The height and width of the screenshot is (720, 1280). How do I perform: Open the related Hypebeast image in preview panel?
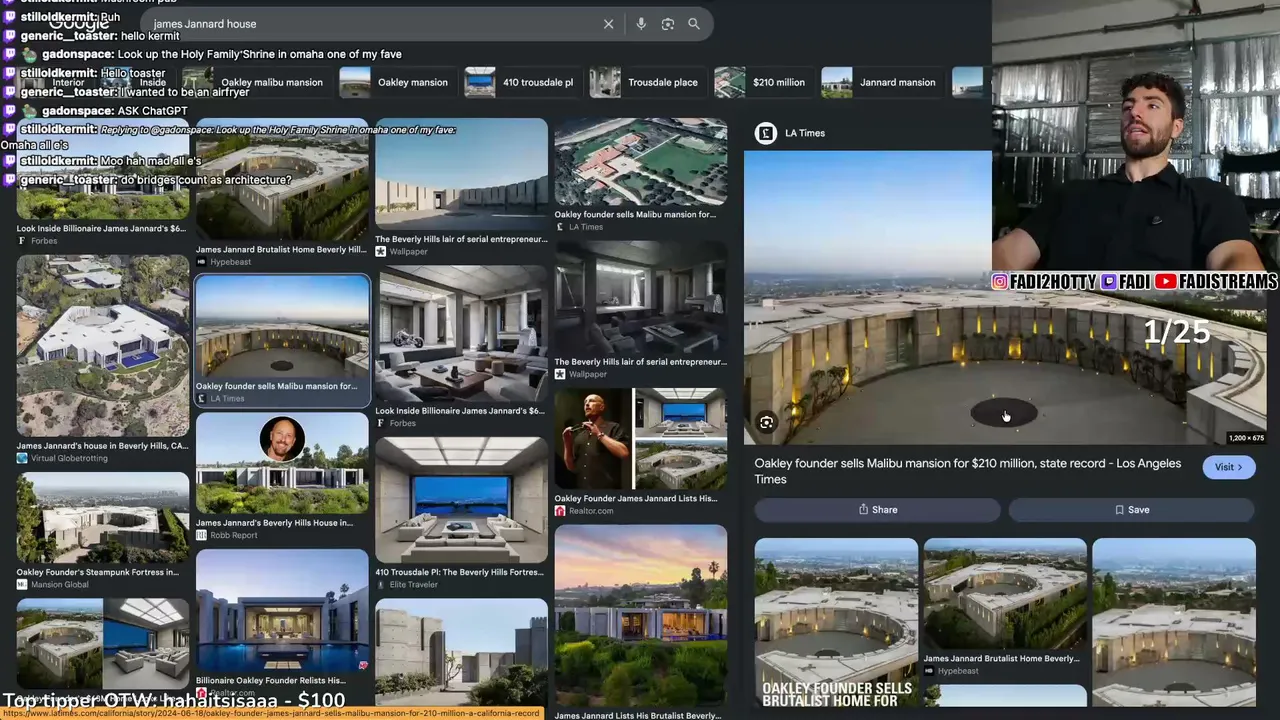1005,595
